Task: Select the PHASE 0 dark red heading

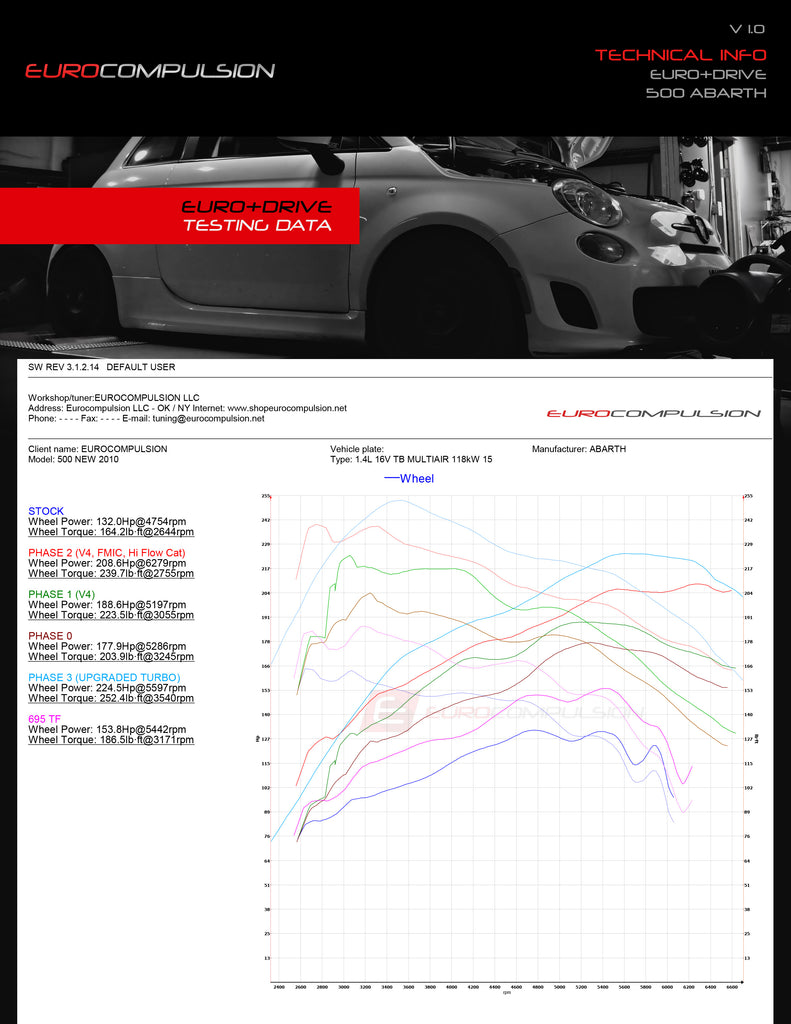Action: (50, 636)
